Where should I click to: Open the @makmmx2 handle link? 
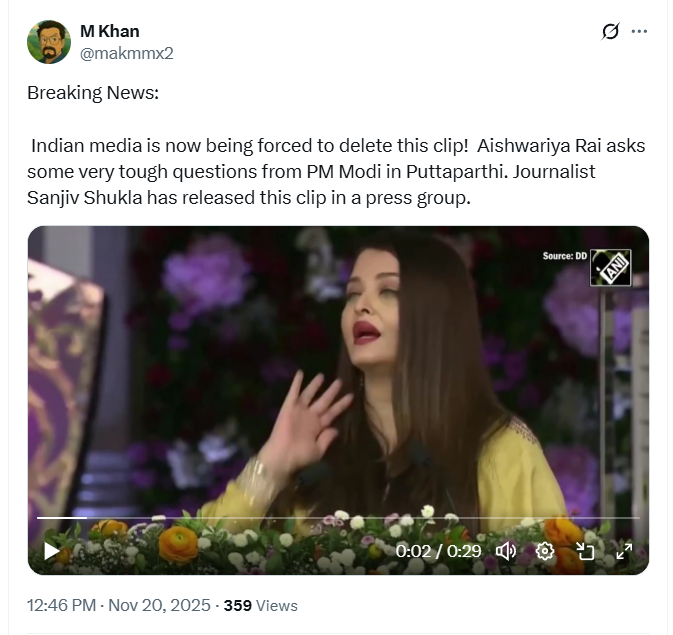[127, 53]
